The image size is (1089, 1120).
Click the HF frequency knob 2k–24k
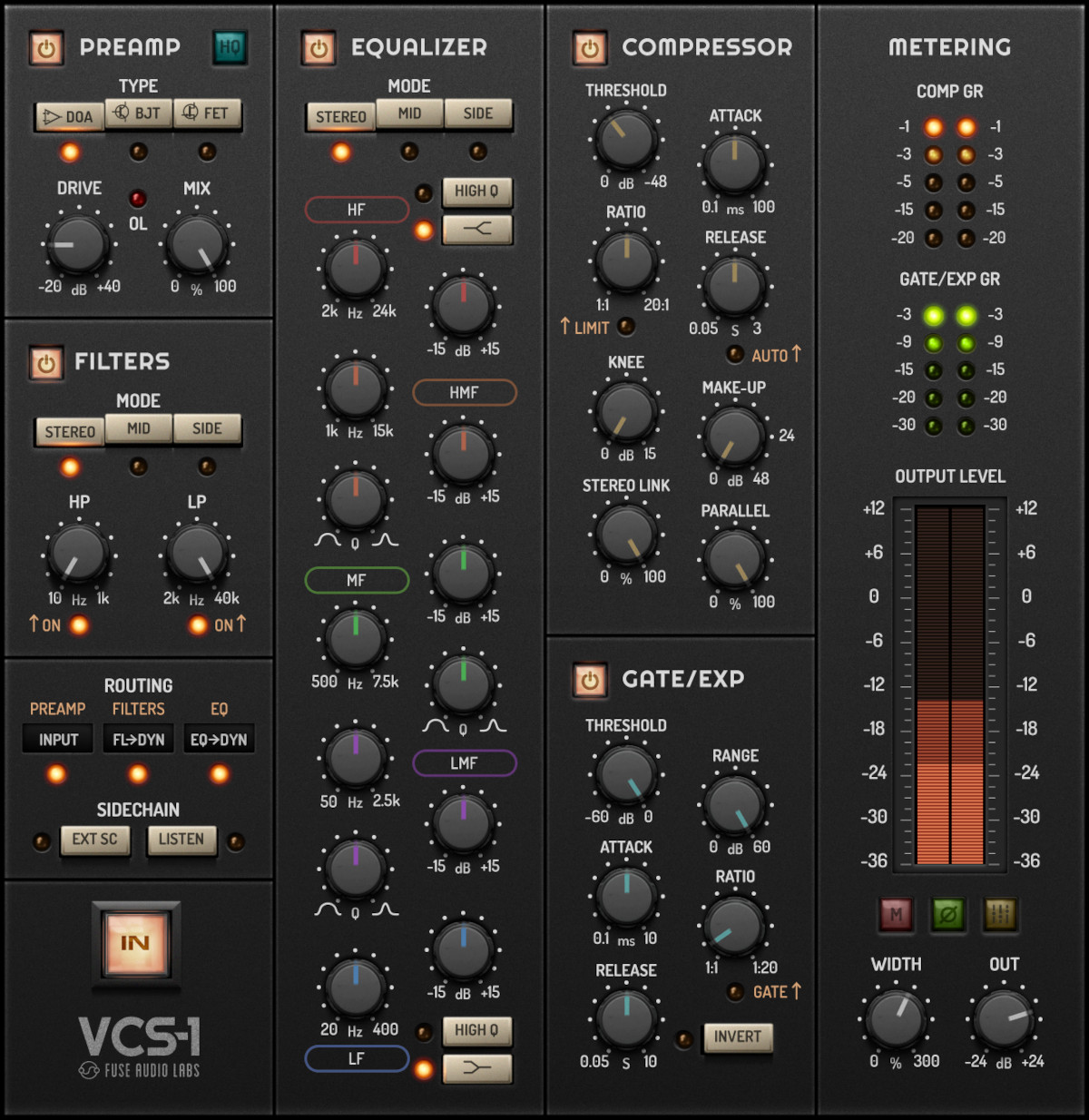(356, 268)
